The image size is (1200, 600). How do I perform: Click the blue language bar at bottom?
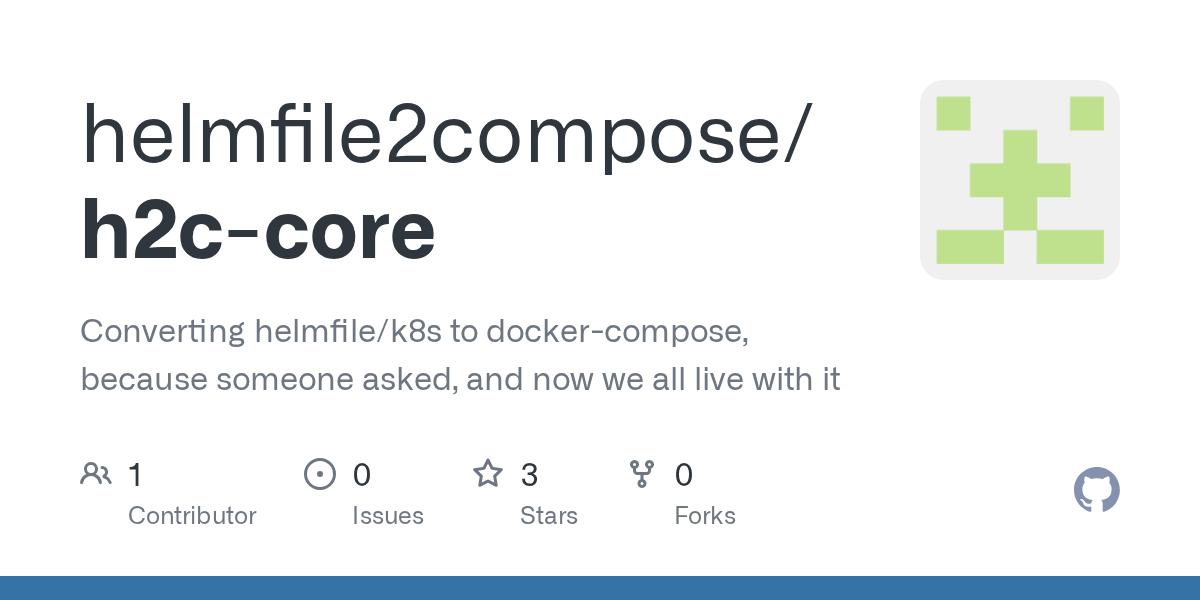click(600, 588)
